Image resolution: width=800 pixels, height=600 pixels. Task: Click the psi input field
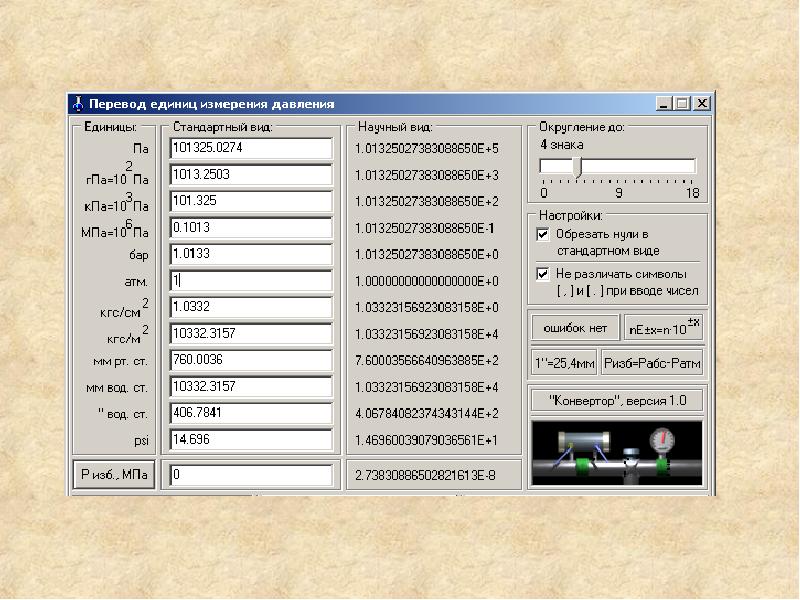[x=250, y=439]
